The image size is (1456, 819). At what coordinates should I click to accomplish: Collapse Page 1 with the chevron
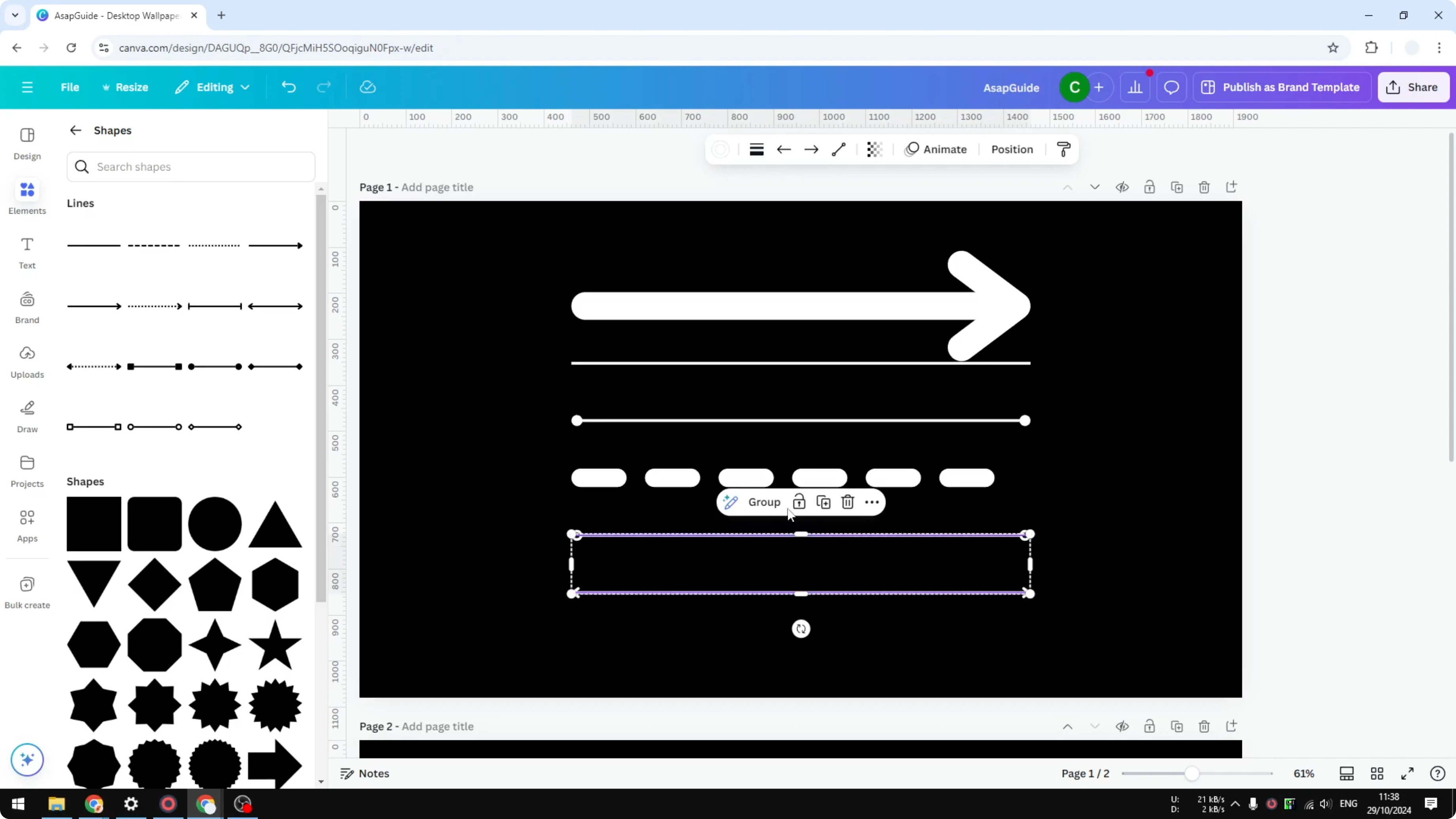tap(1068, 187)
